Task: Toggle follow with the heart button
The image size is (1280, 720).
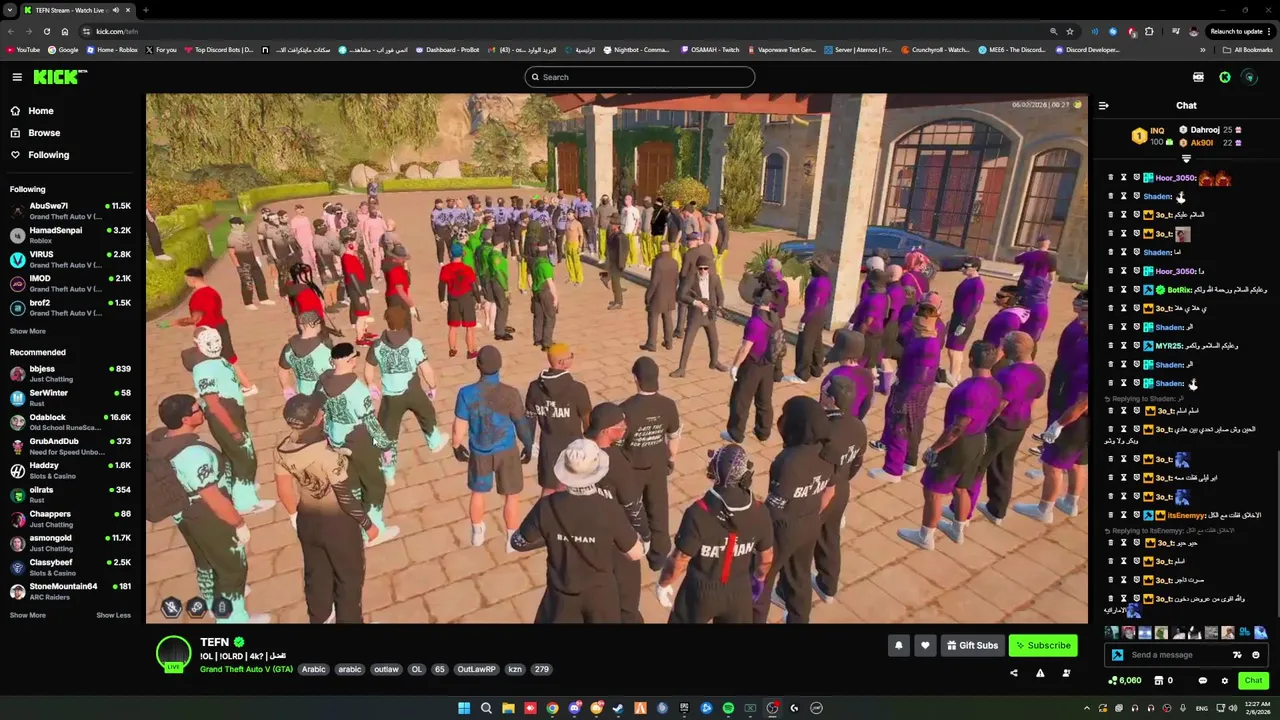Action: coord(925,645)
